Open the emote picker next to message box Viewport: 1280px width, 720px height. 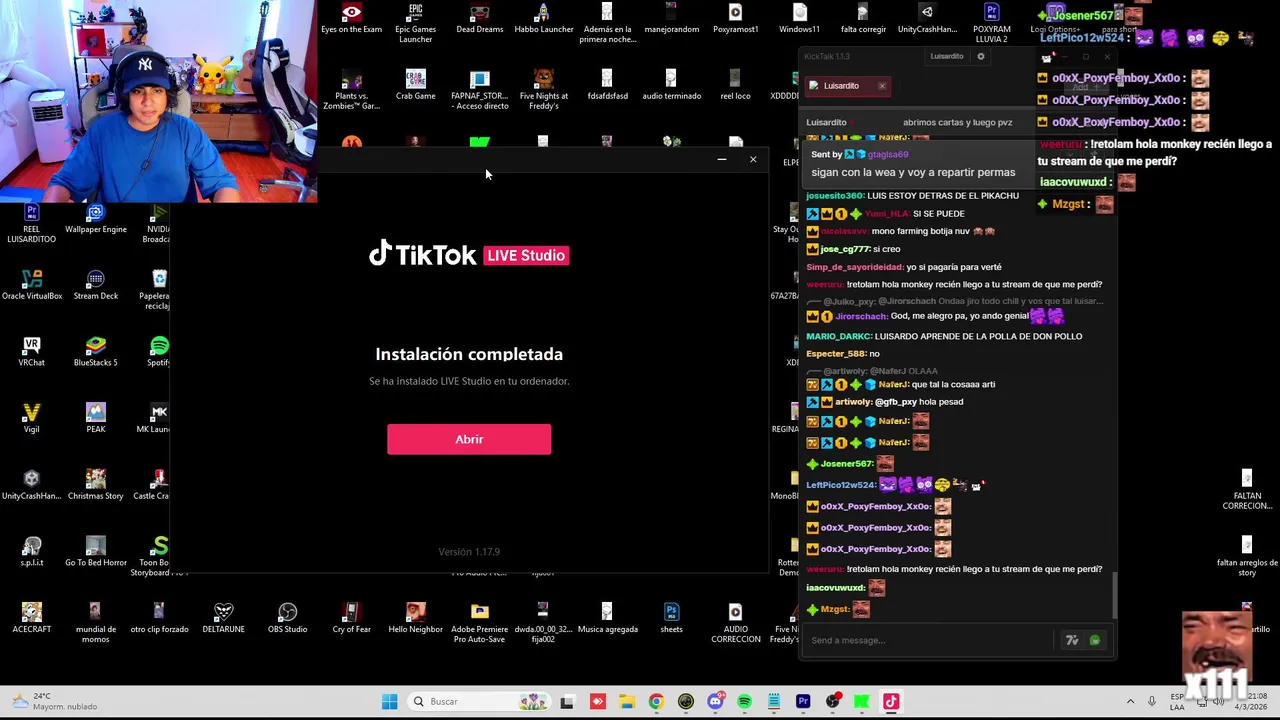tap(1072, 640)
